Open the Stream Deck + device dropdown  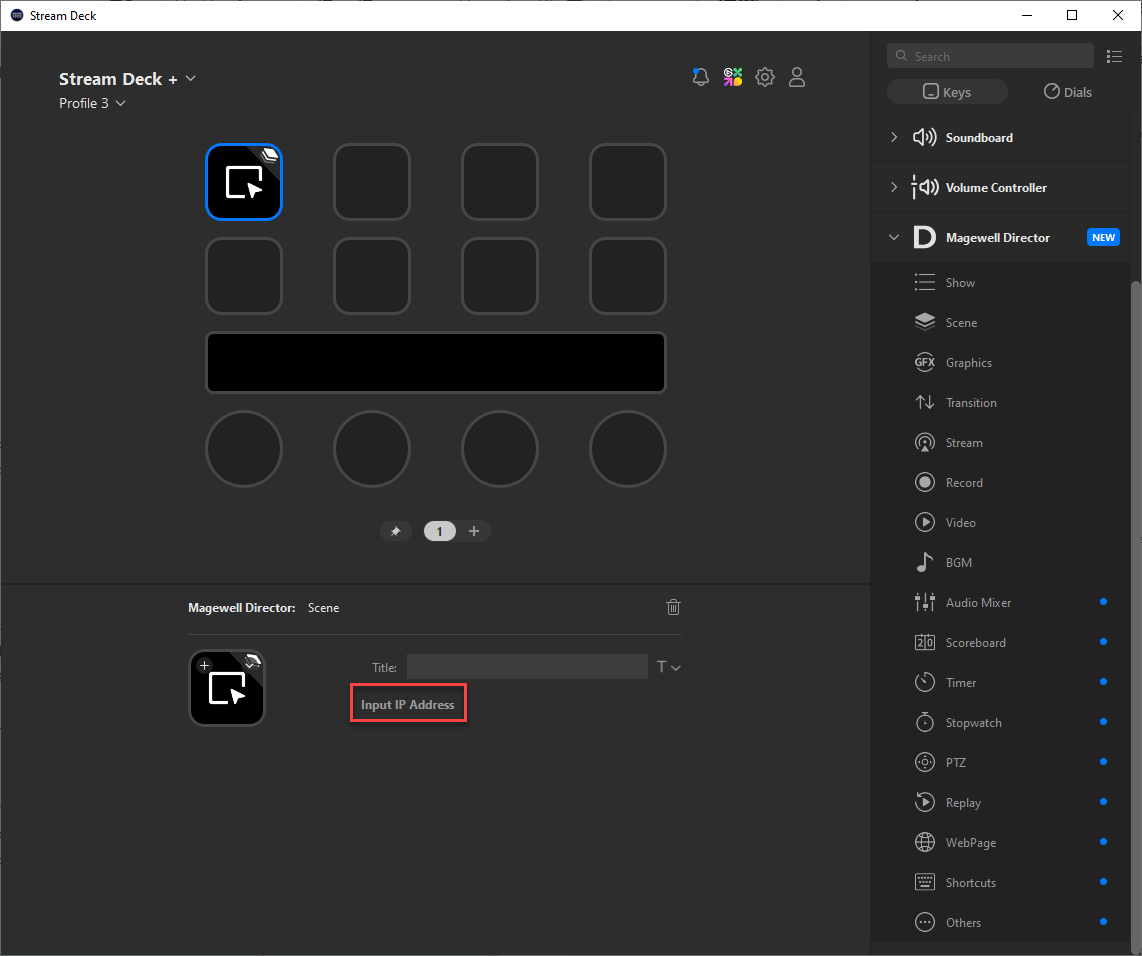click(x=191, y=79)
